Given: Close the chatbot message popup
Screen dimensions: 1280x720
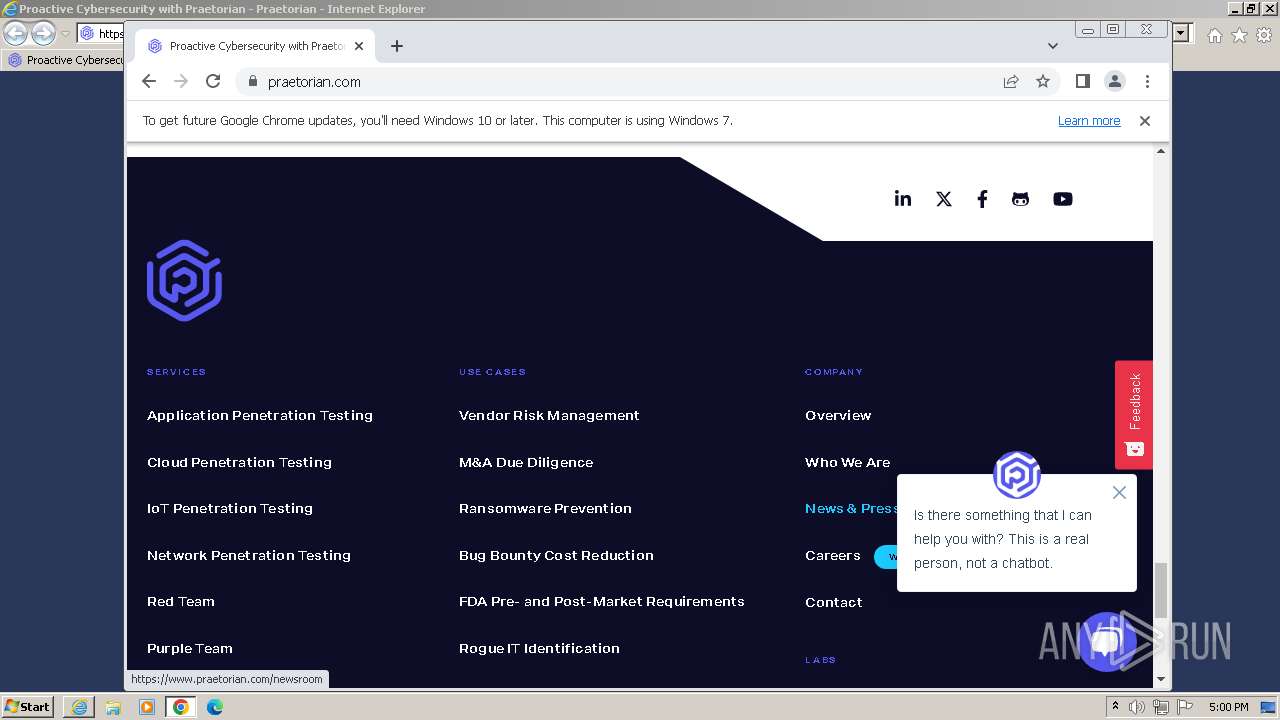Looking at the screenshot, I should [1119, 492].
